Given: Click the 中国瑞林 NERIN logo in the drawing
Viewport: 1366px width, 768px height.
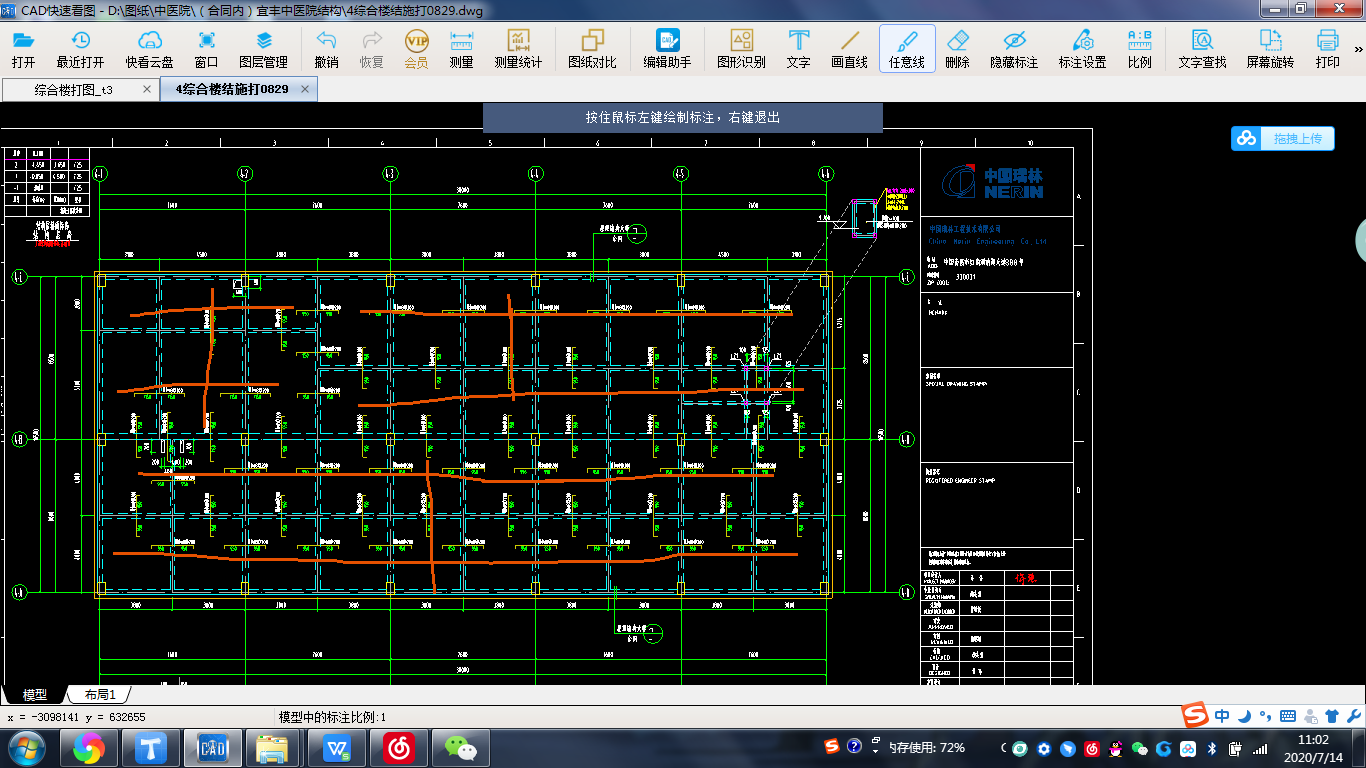Looking at the screenshot, I should 994,183.
